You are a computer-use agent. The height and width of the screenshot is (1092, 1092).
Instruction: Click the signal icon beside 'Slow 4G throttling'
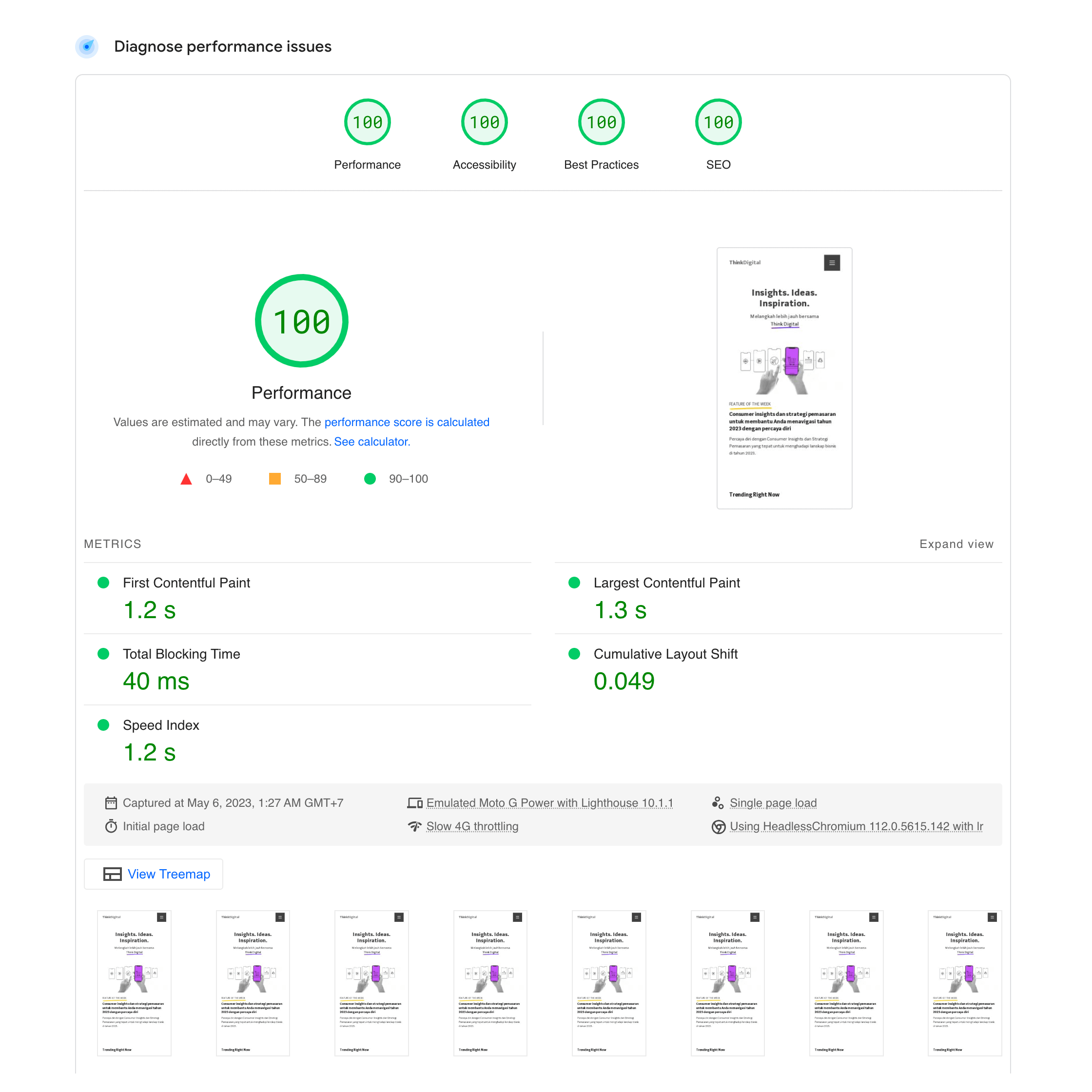tap(415, 826)
